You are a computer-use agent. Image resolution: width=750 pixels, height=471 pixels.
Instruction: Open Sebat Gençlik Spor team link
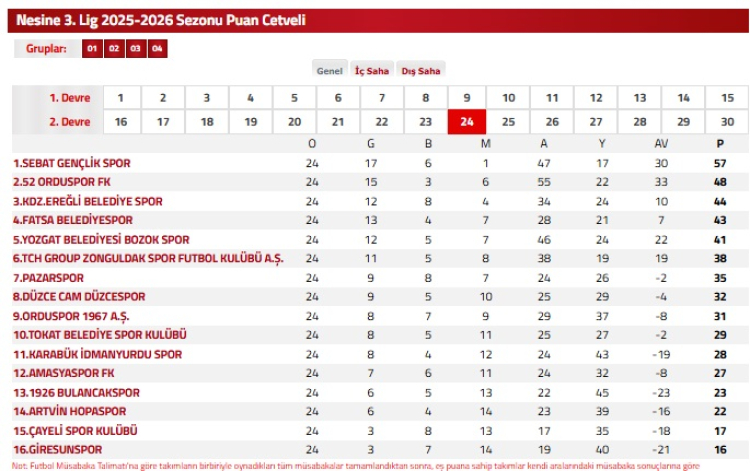[x=72, y=163]
